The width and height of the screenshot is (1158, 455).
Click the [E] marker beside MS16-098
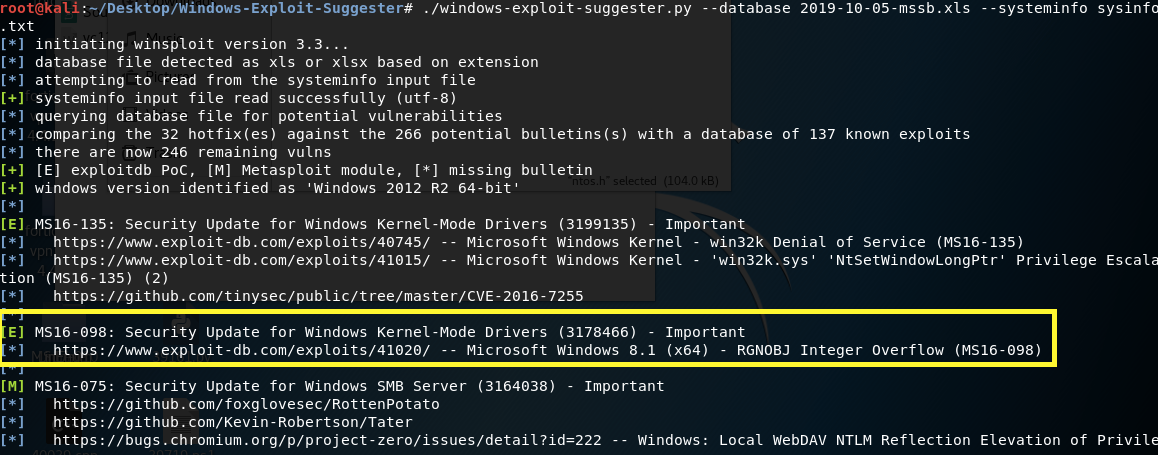(x=13, y=332)
